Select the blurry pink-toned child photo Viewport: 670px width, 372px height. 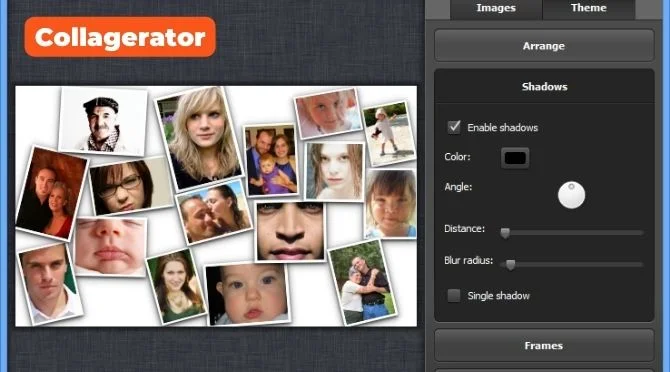(328, 113)
